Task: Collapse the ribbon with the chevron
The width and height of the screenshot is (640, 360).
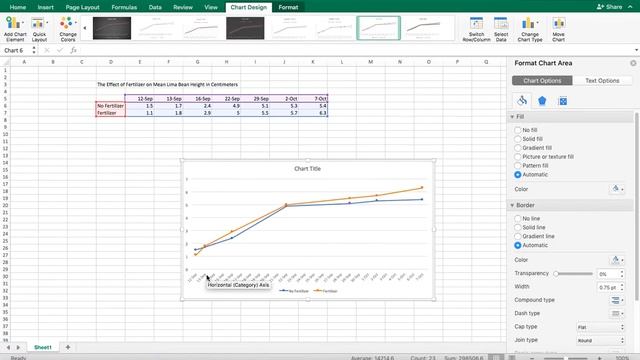Action: (x=631, y=7)
